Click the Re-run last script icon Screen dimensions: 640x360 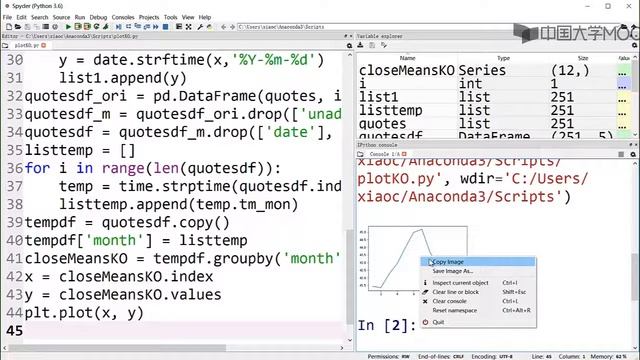96,27
